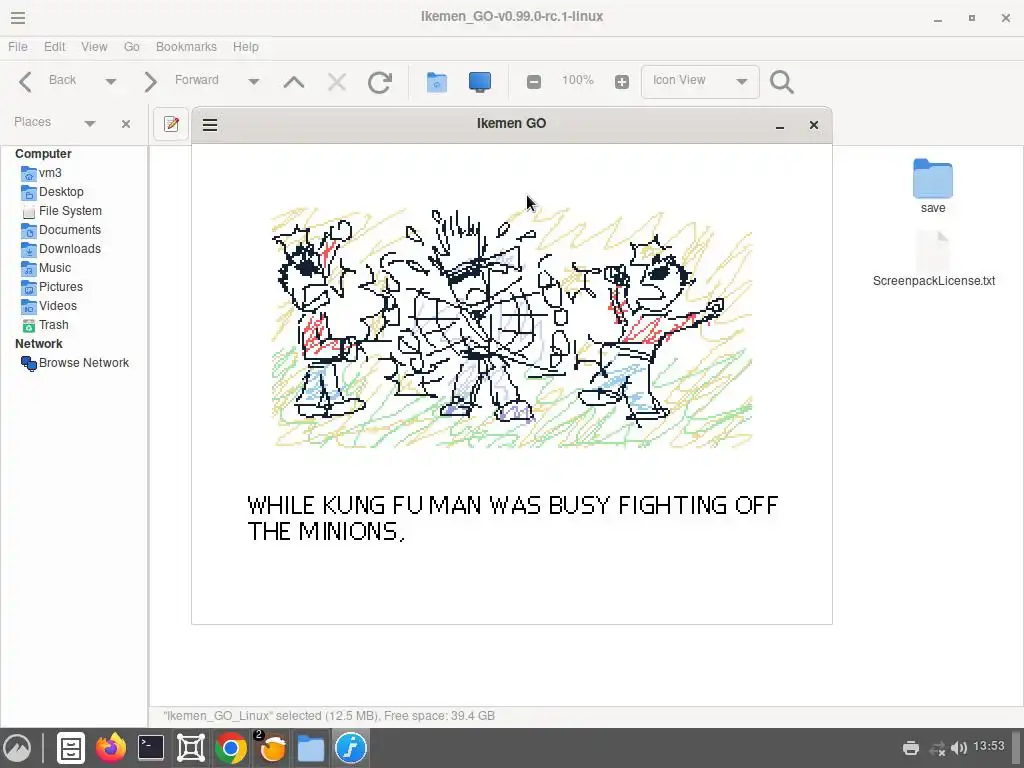Open the network tray icon
This screenshot has height=768, width=1024.
[x=937, y=748]
